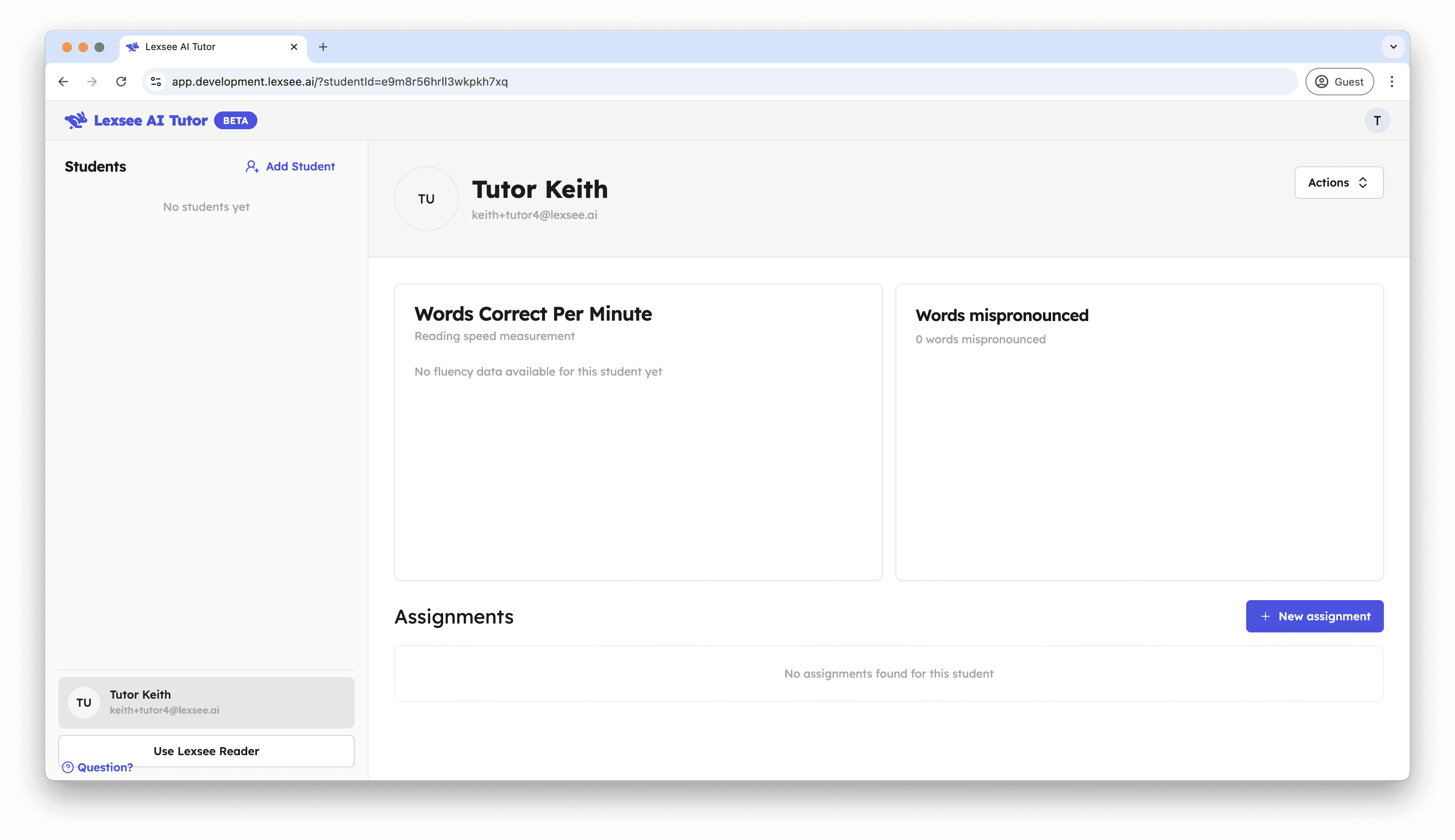
Task: Click the Tutor Keith heading
Action: click(539, 189)
